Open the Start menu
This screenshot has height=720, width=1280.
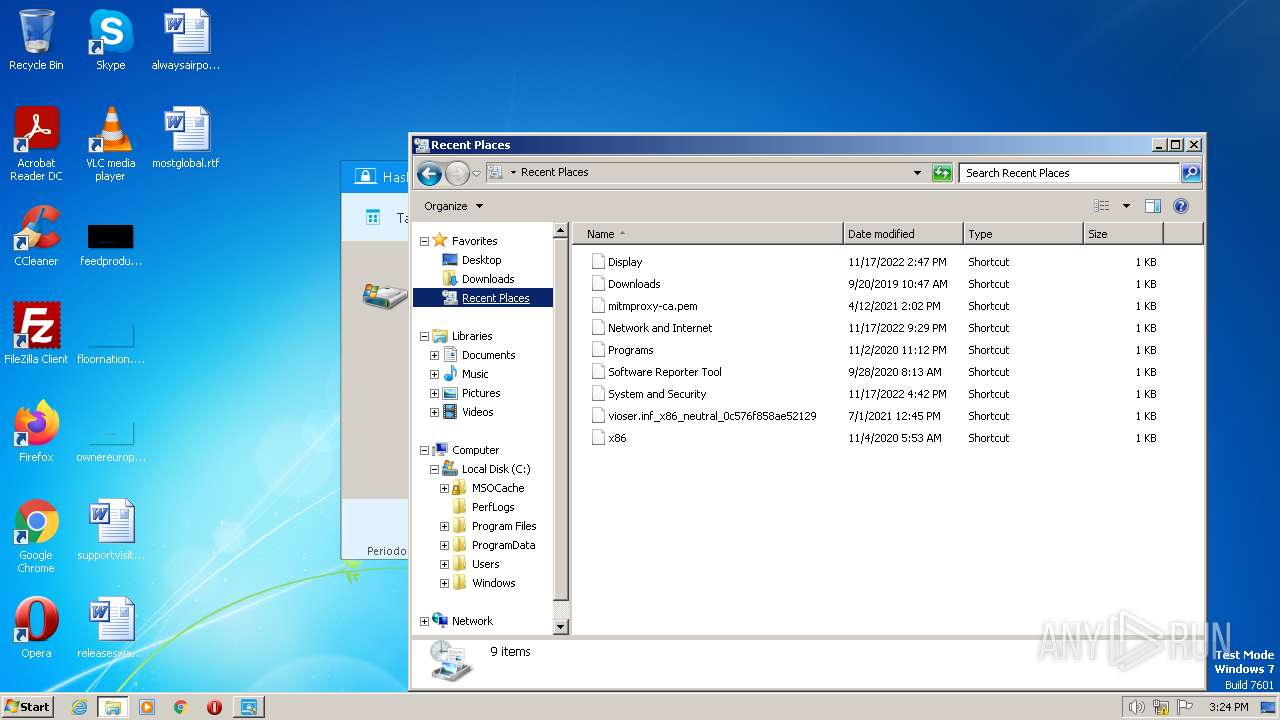click(27, 706)
